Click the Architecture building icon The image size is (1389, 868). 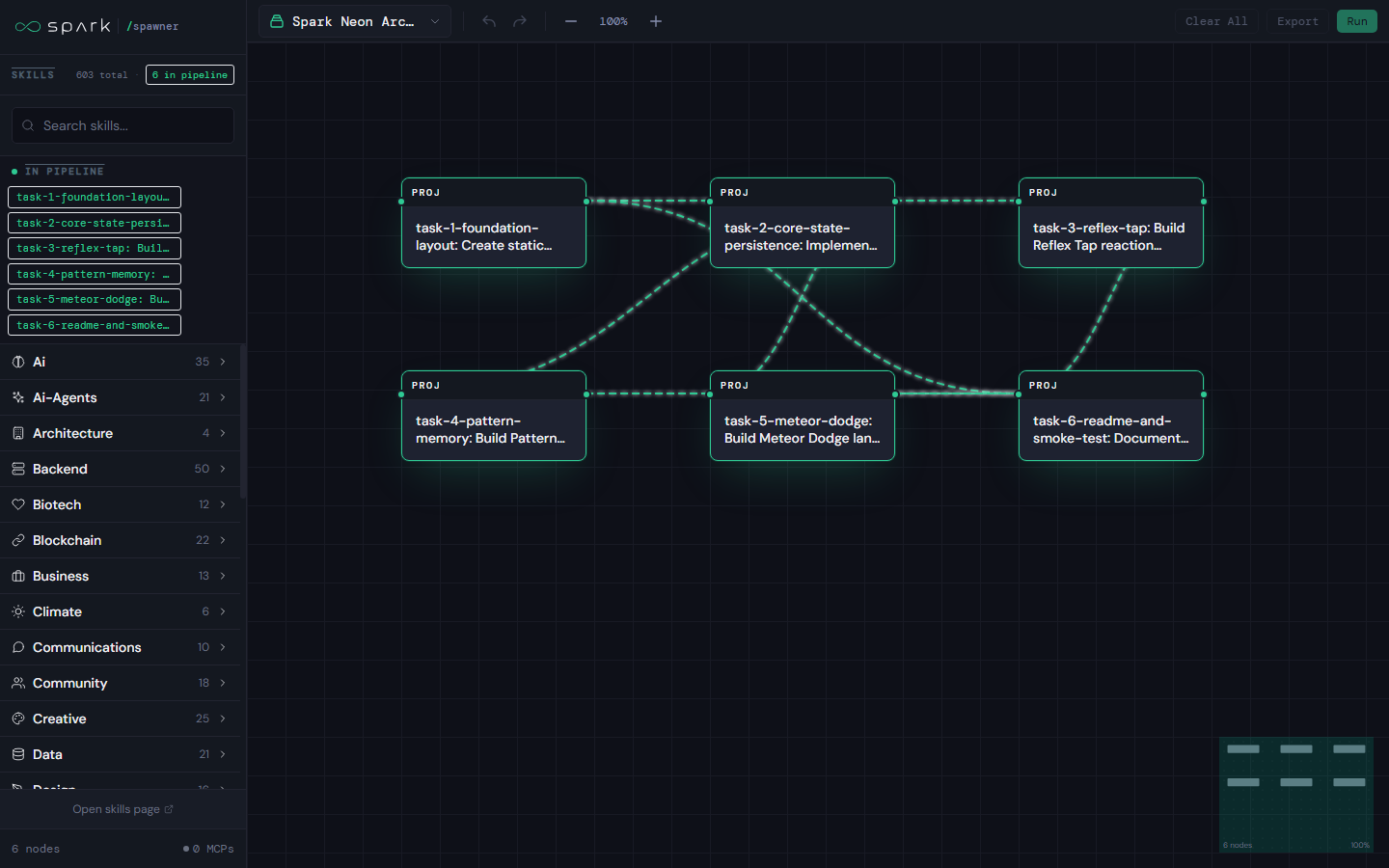pos(18,433)
